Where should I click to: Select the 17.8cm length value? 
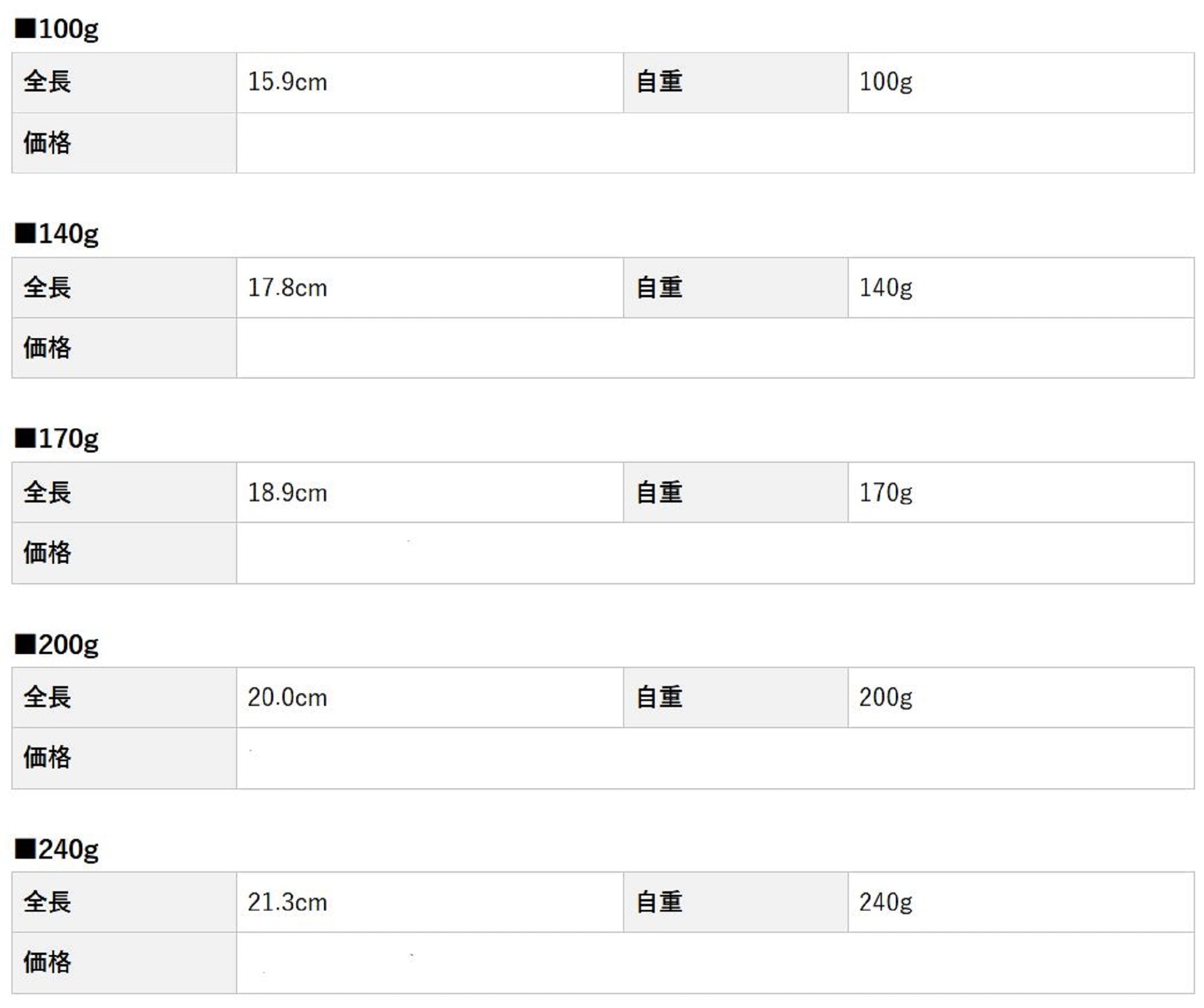(287, 288)
